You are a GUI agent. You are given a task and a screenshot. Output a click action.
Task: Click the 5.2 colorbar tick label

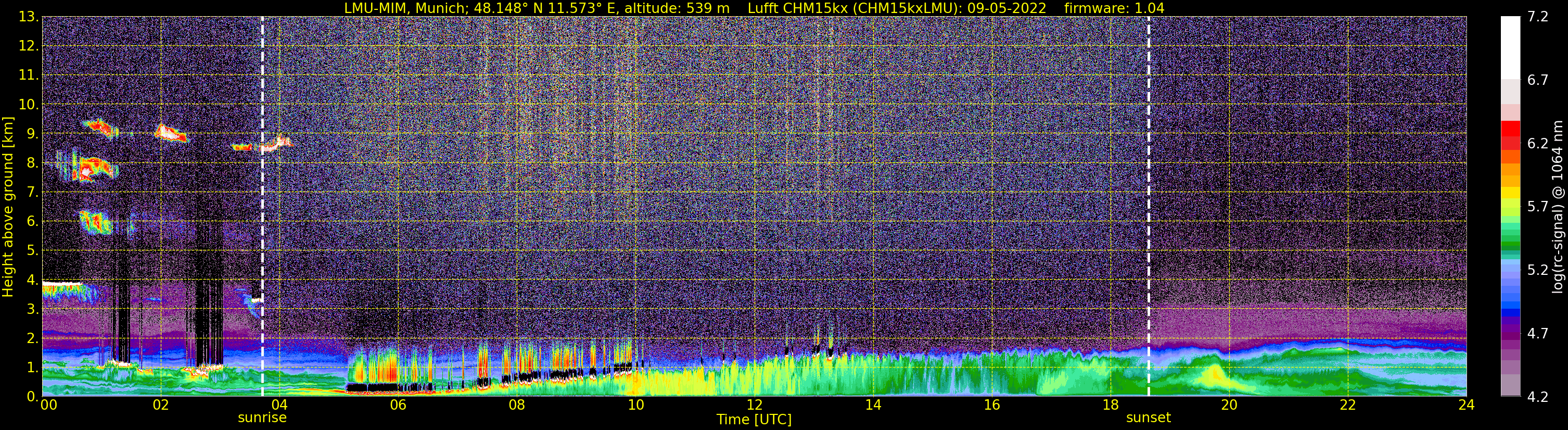[1538, 270]
